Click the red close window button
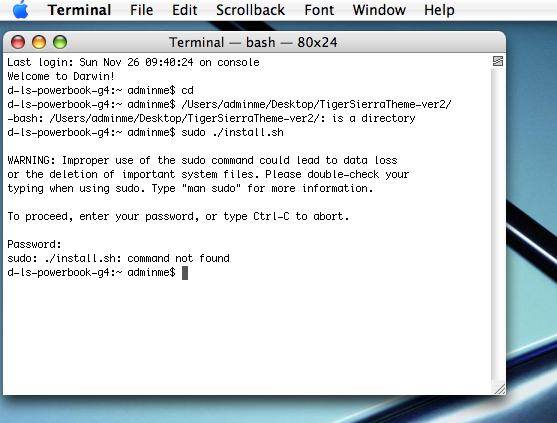 (x=18, y=42)
